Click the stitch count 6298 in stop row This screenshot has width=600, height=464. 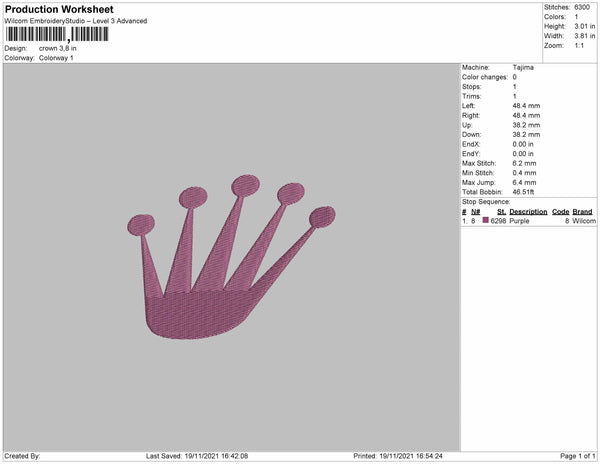coord(498,221)
